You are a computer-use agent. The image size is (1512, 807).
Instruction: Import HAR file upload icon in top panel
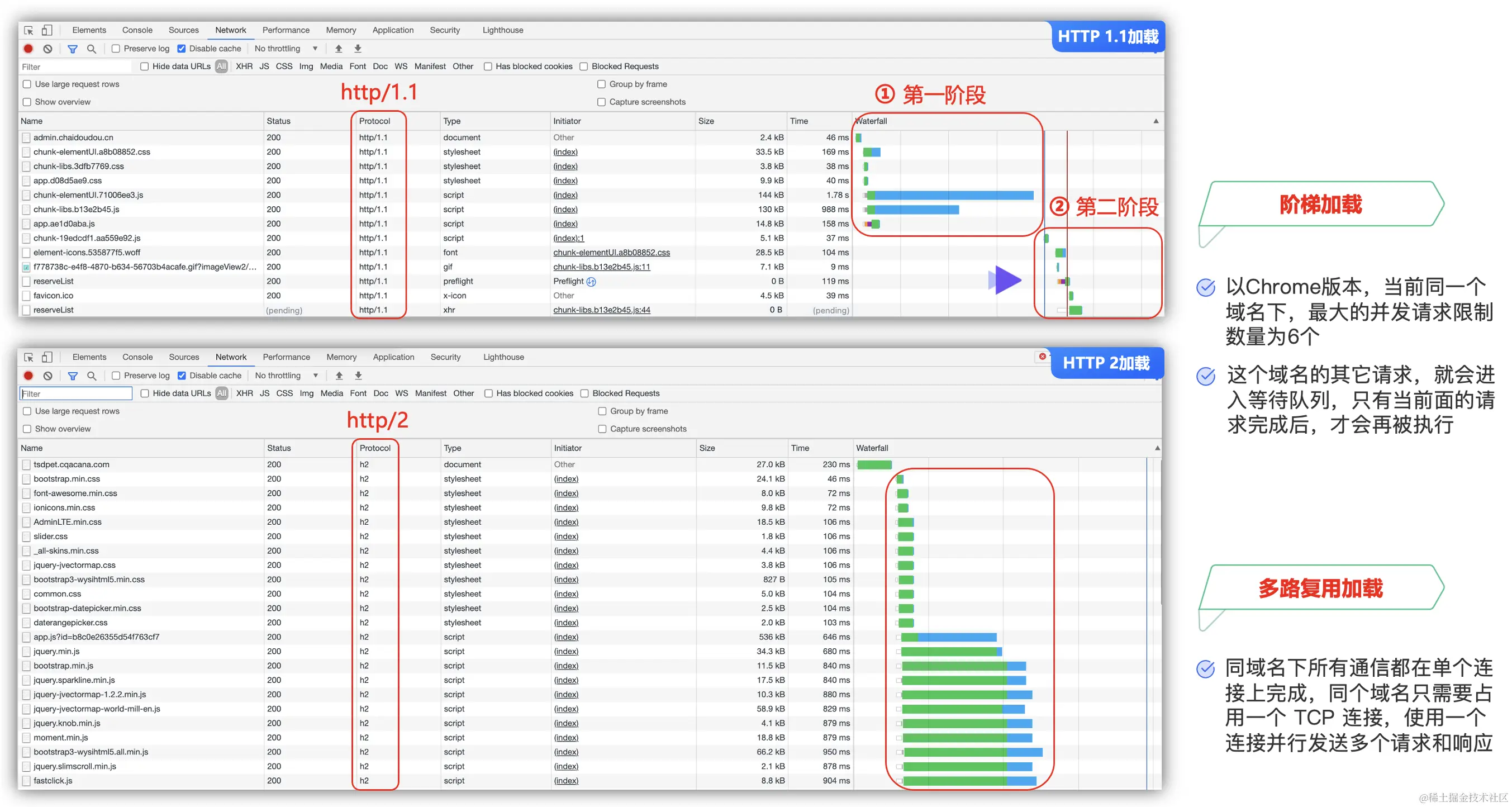pyautogui.click(x=339, y=49)
